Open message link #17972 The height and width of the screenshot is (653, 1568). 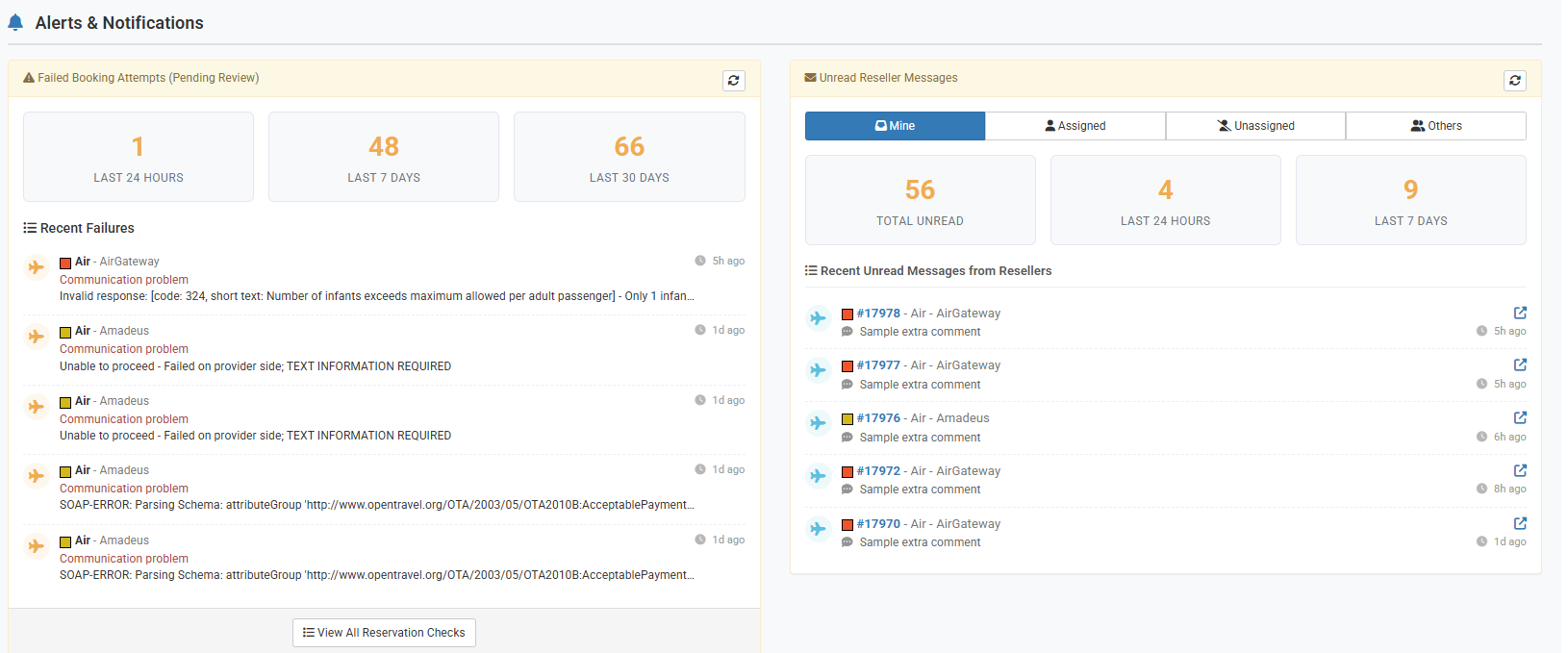tap(878, 471)
